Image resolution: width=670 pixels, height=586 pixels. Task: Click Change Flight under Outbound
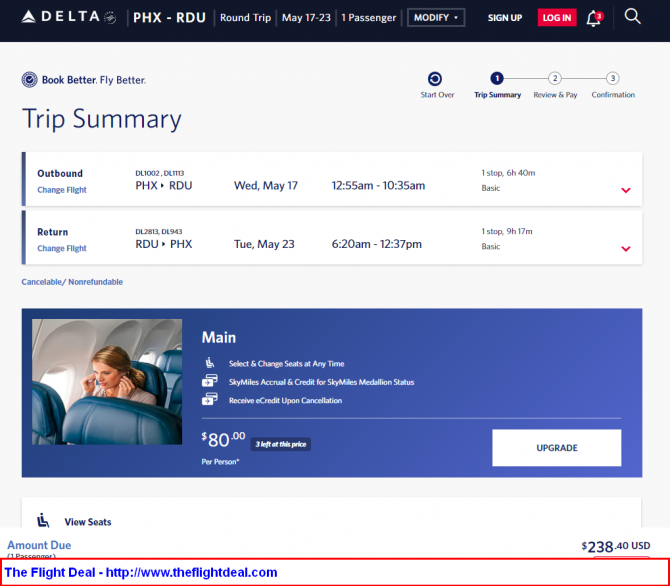[62, 190]
